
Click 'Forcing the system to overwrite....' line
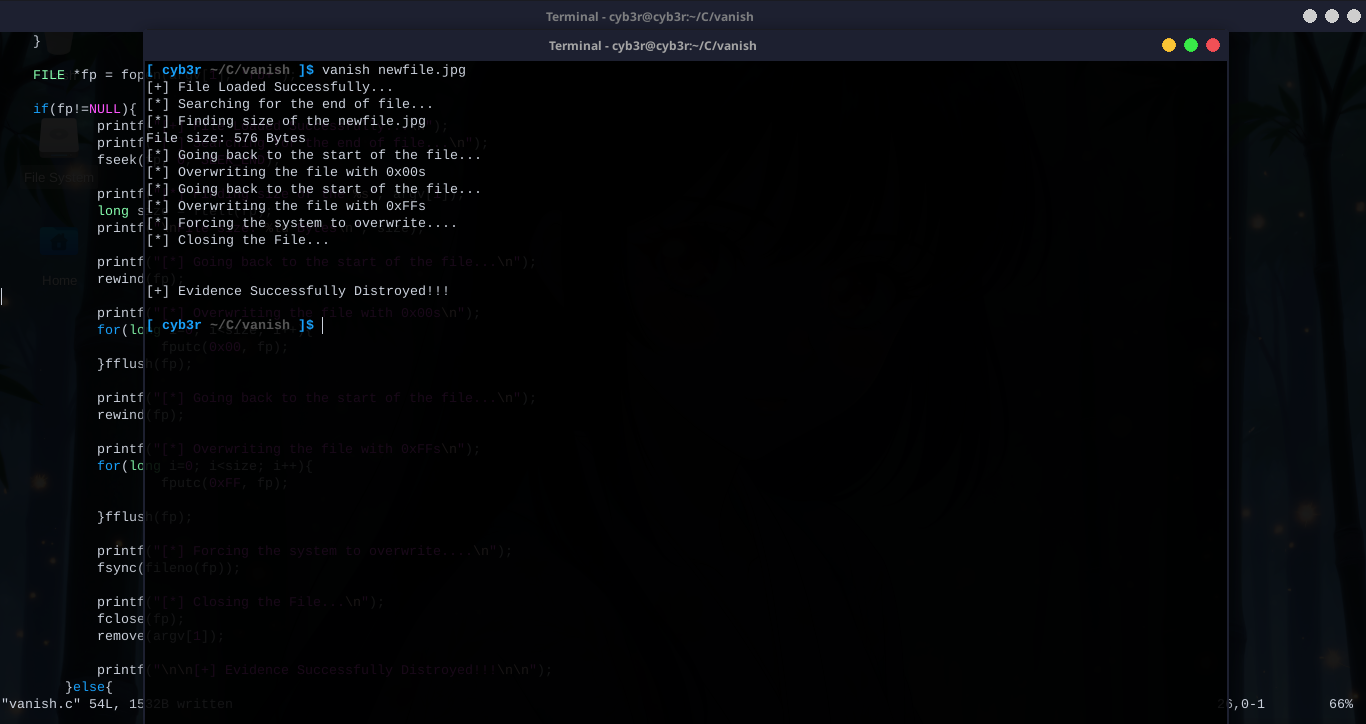pyautogui.click(x=302, y=223)
